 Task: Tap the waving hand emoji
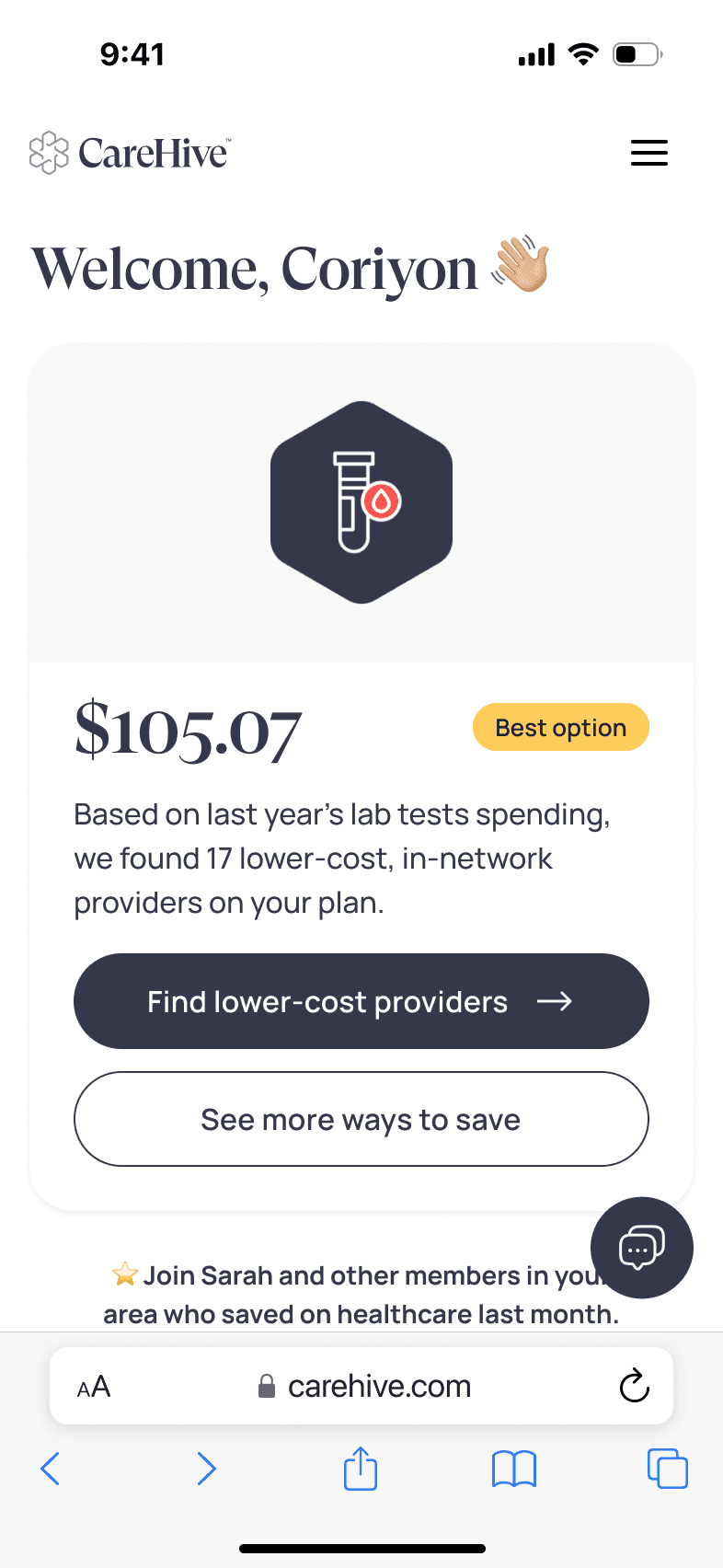[x=521, y=265]
